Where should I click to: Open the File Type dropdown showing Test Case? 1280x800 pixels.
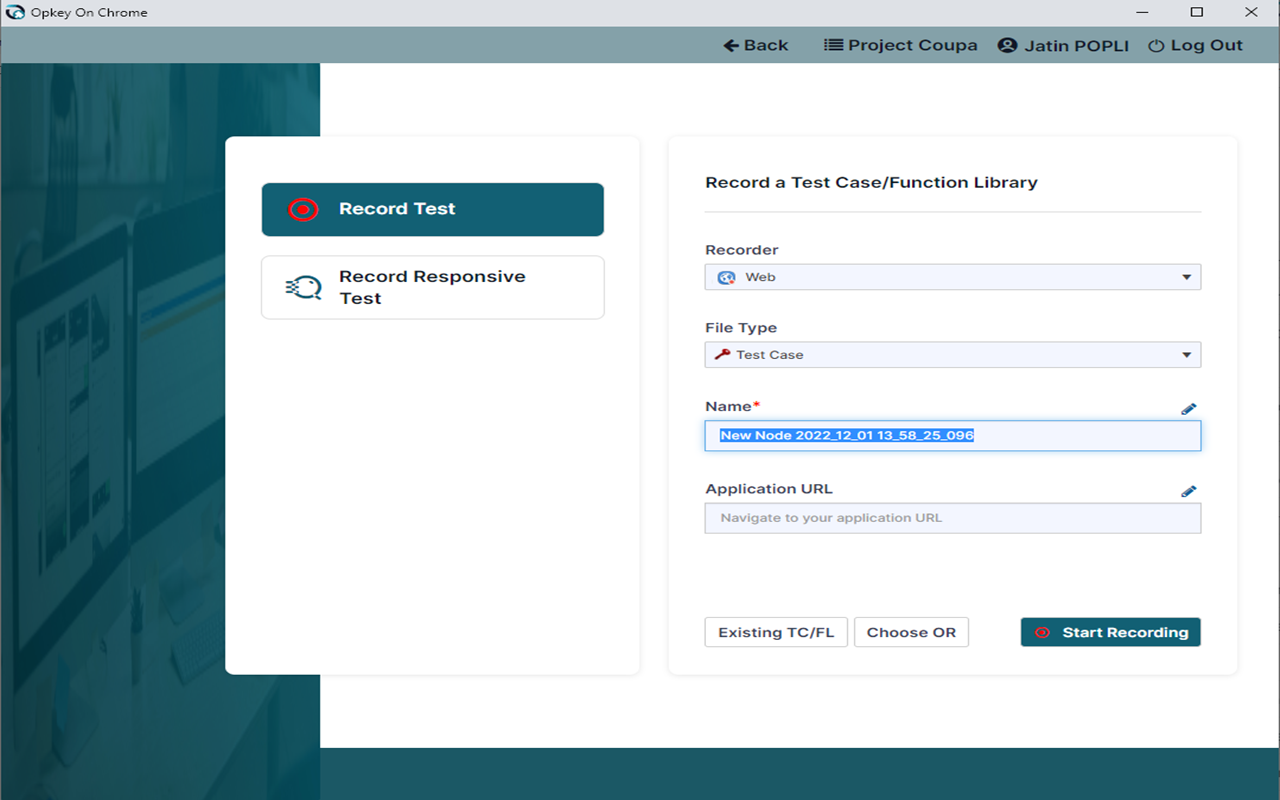953,354
